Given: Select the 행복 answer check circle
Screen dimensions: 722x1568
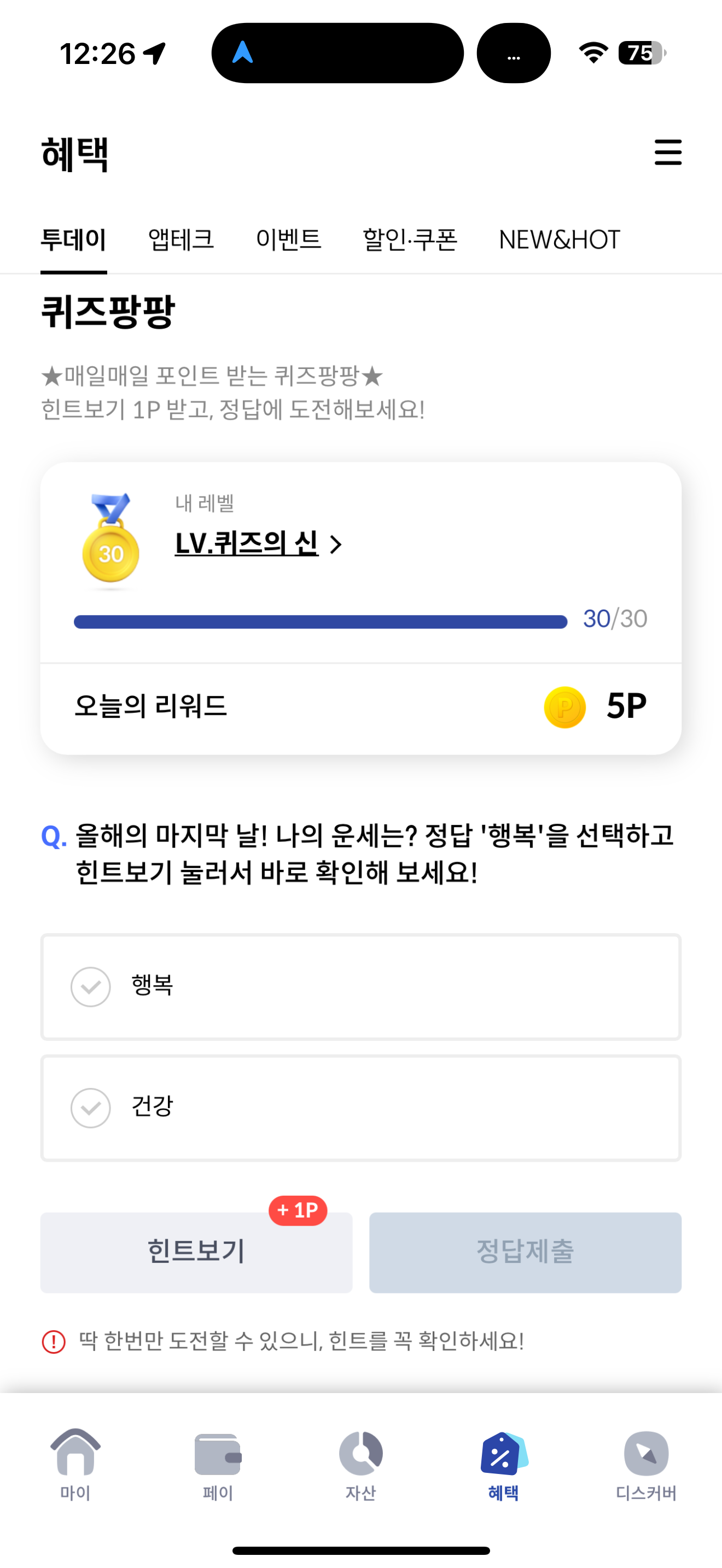Looking at the screenshot, I should [x=91, y=987].
